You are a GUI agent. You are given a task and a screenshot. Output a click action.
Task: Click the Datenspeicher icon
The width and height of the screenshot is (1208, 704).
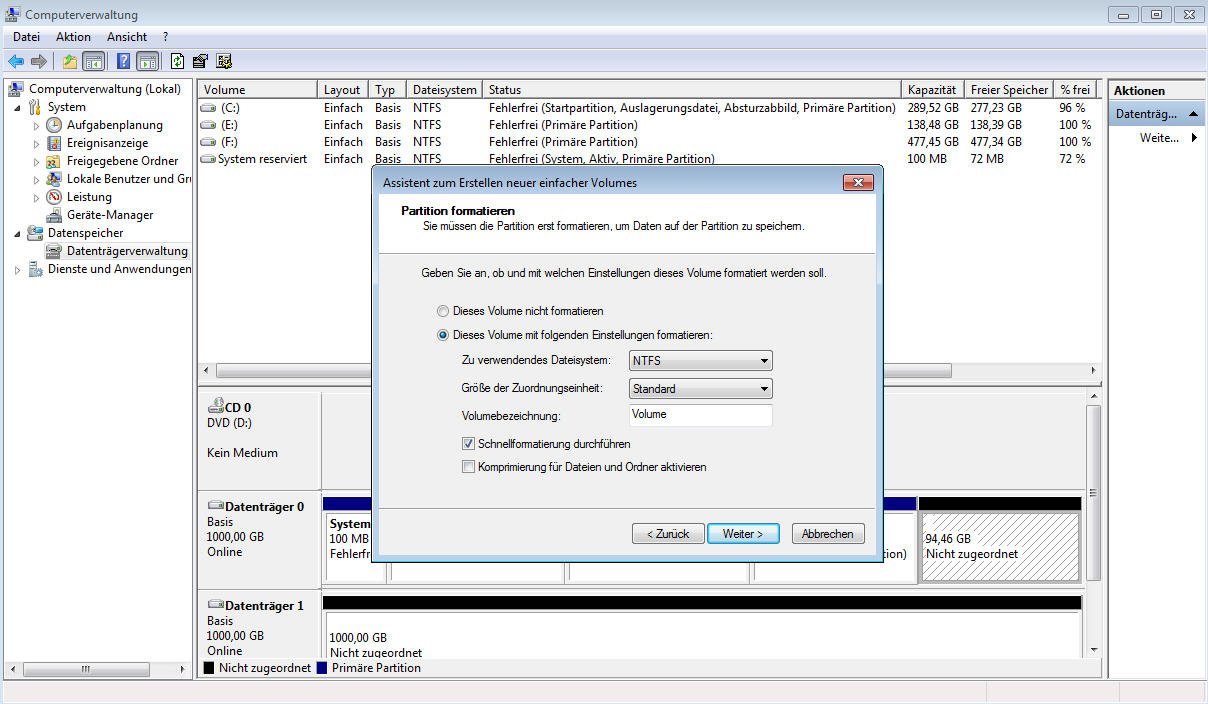click(35, 233)
